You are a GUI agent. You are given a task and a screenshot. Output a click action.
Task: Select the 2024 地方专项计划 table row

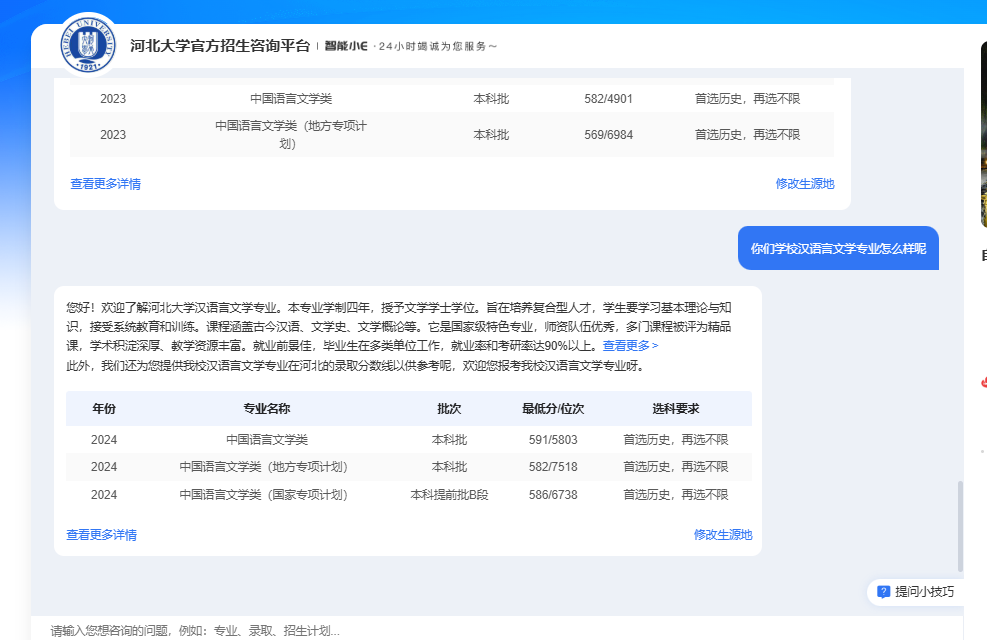coord(408,467)
